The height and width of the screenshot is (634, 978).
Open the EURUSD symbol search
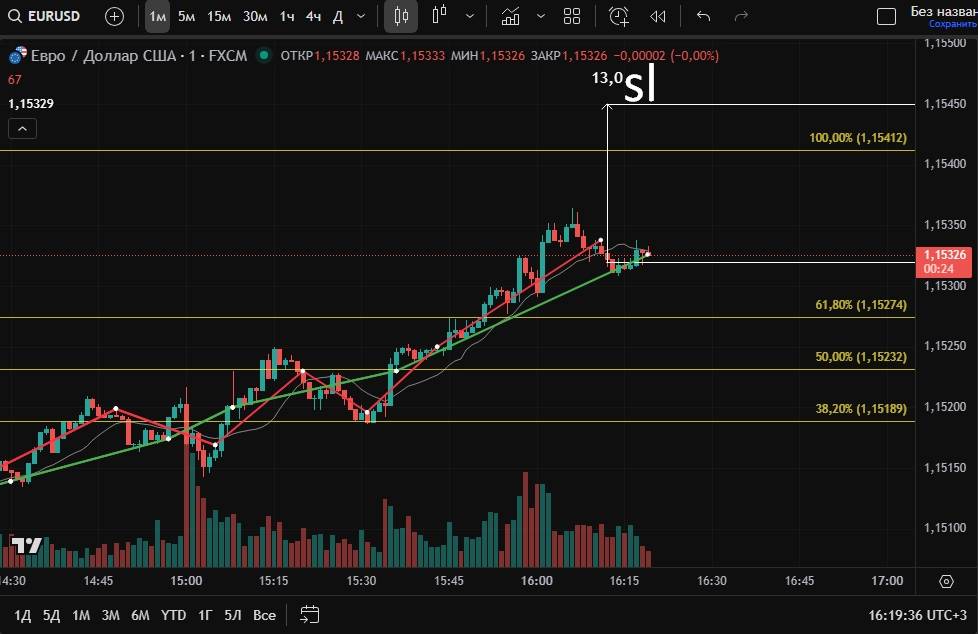(x=45, y=16)
